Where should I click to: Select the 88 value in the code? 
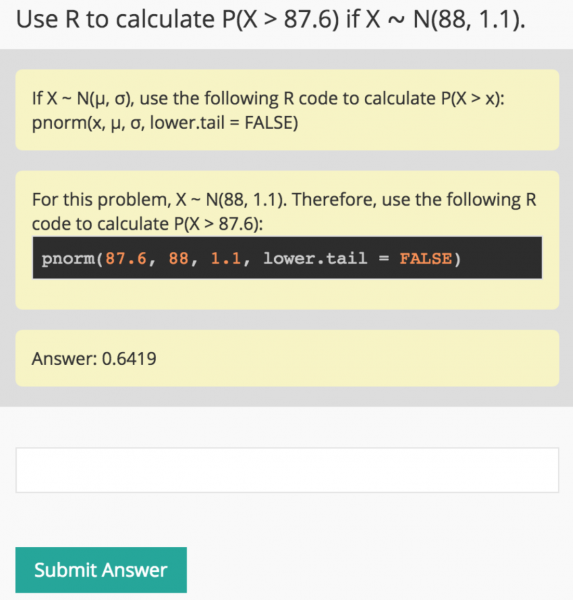178,258
